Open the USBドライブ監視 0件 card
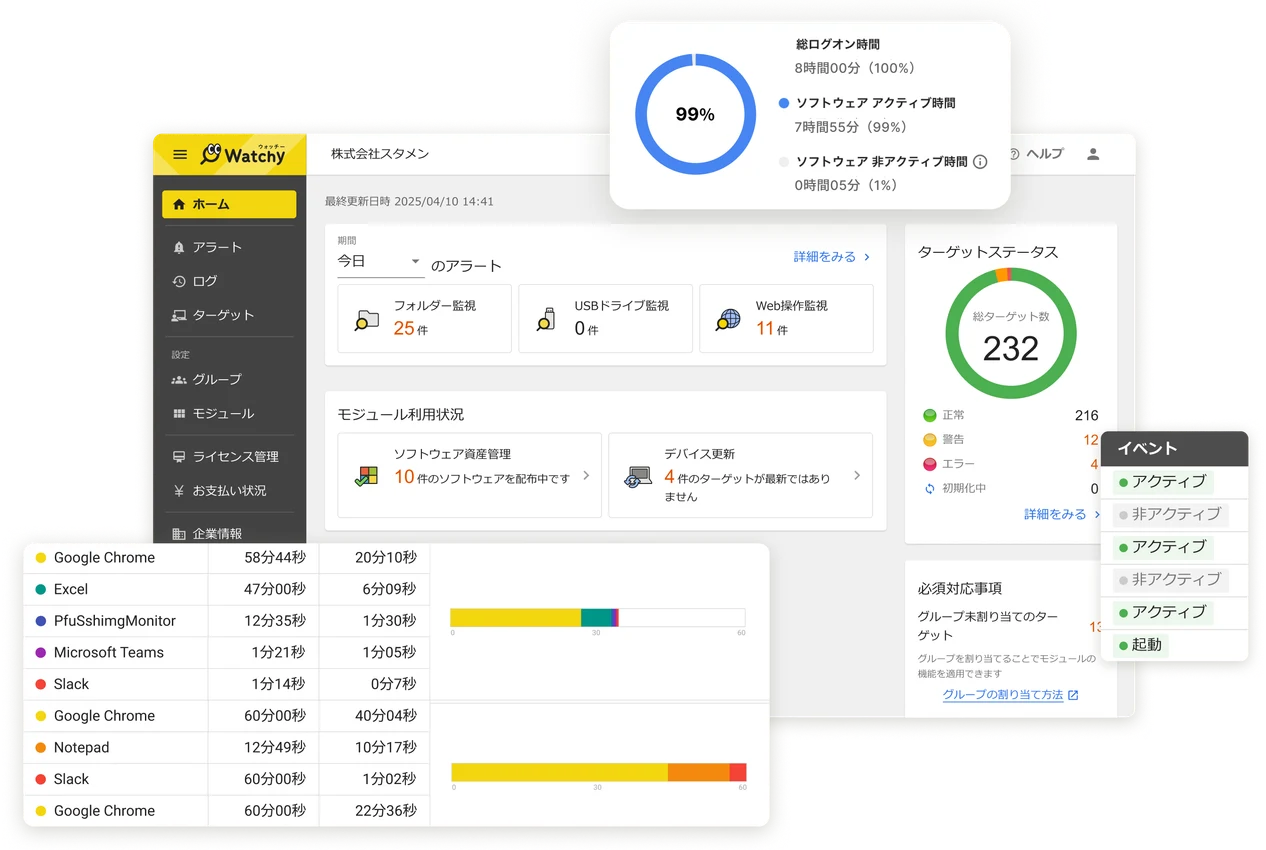1266x850 pixels. pyautogui.click(x=605, y=318)
